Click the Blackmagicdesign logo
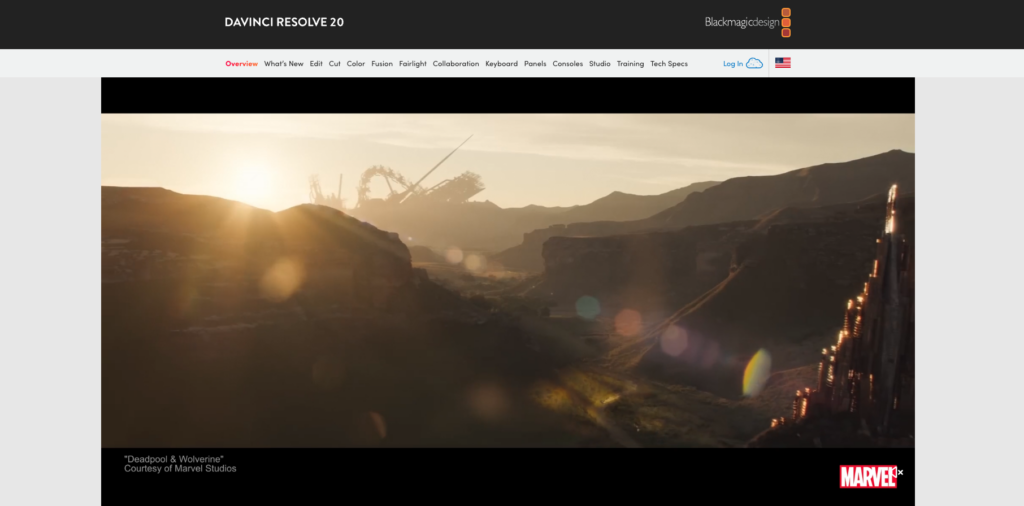Image resolution: width=1024 pixels, height=506 pixels. pyautogui.click(x=748, y=22)
